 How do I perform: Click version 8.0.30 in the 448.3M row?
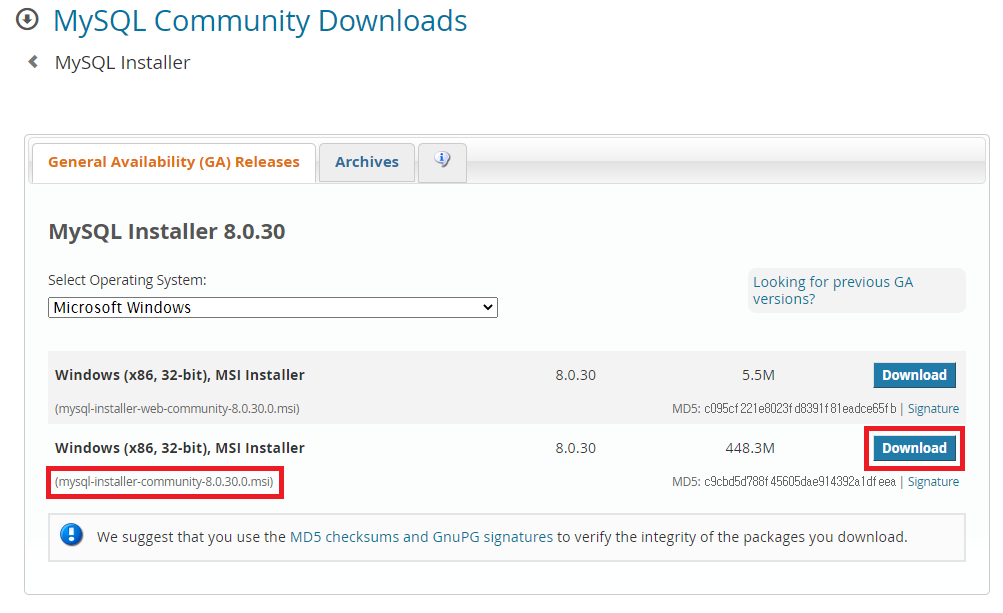pos(575,448)
